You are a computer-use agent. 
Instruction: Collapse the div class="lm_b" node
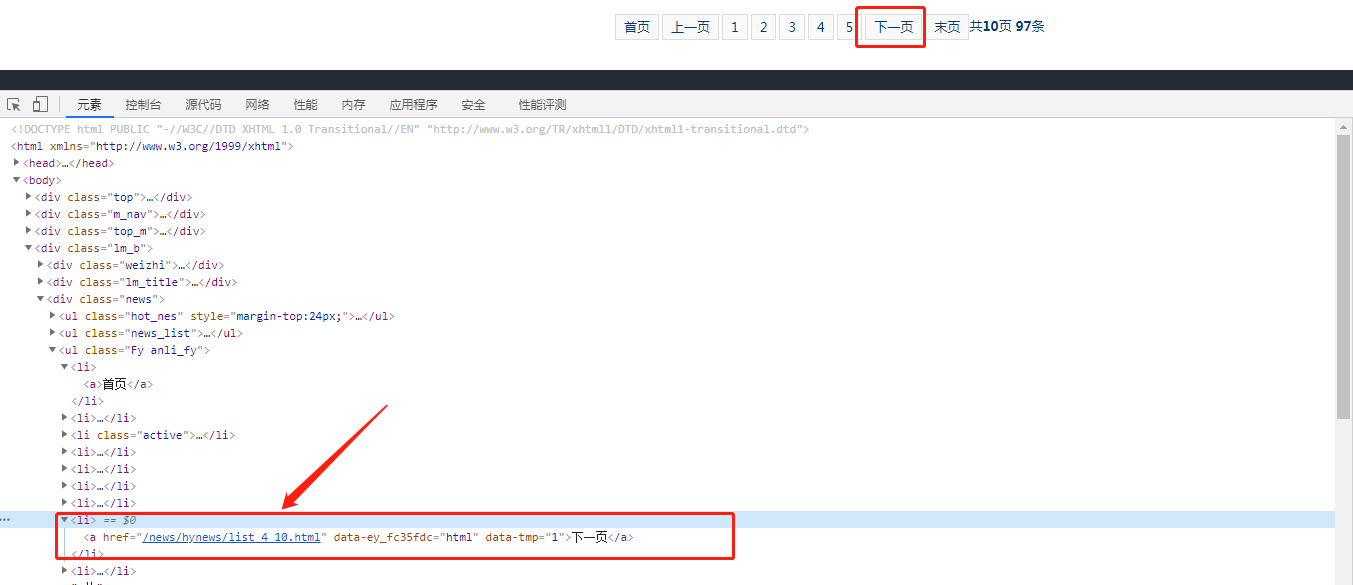[x=29, y=248]
